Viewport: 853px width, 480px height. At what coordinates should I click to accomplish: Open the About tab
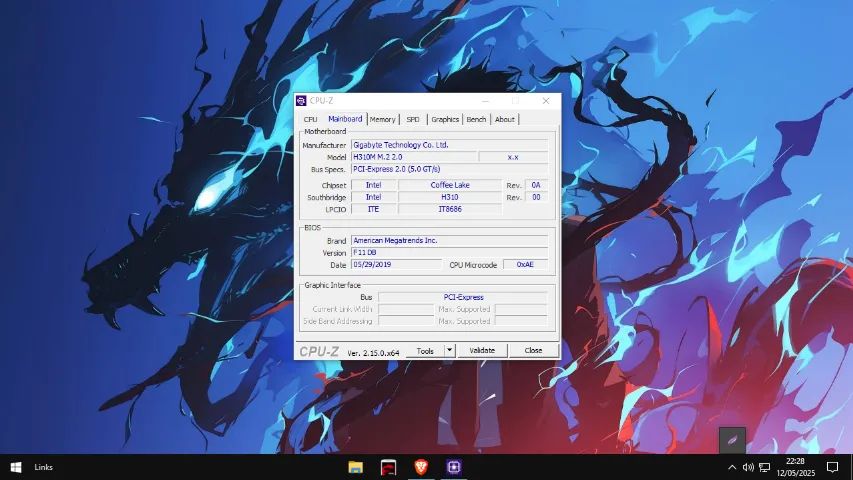click(x=505, y=119)
